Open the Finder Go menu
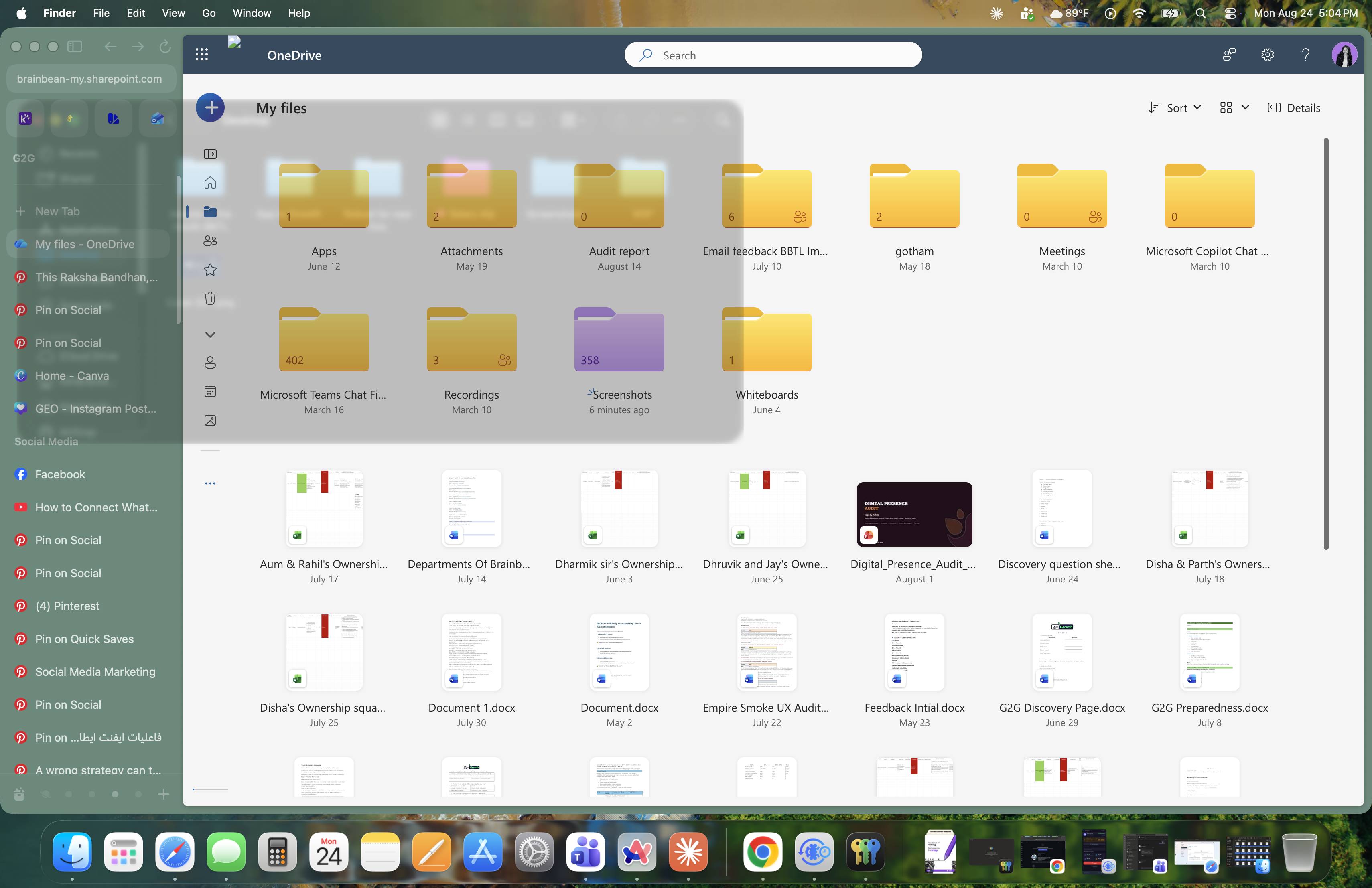This screenshot has height=888, width=1372. point(209,13)
